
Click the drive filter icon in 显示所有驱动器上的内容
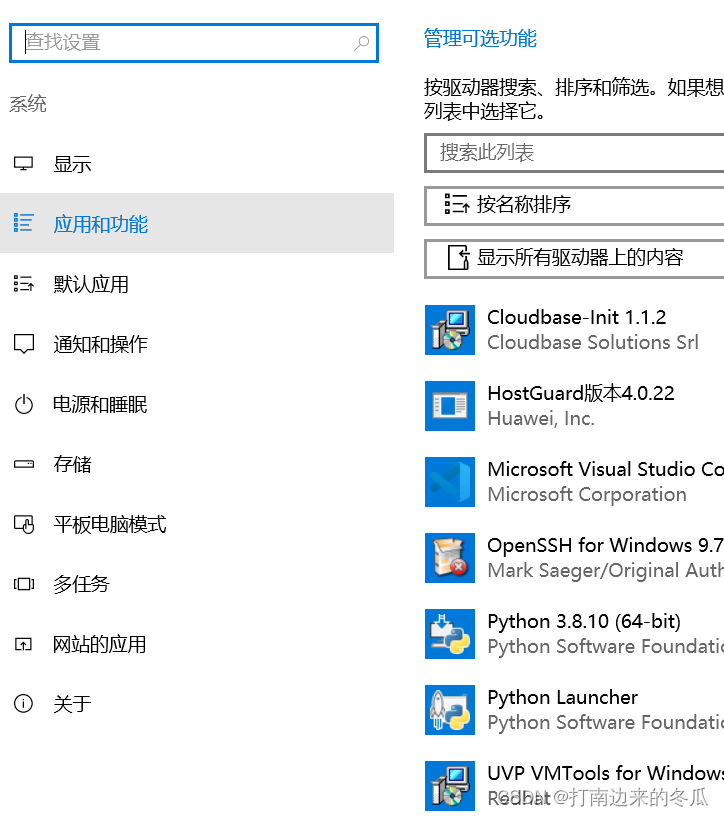coord(458,257)
